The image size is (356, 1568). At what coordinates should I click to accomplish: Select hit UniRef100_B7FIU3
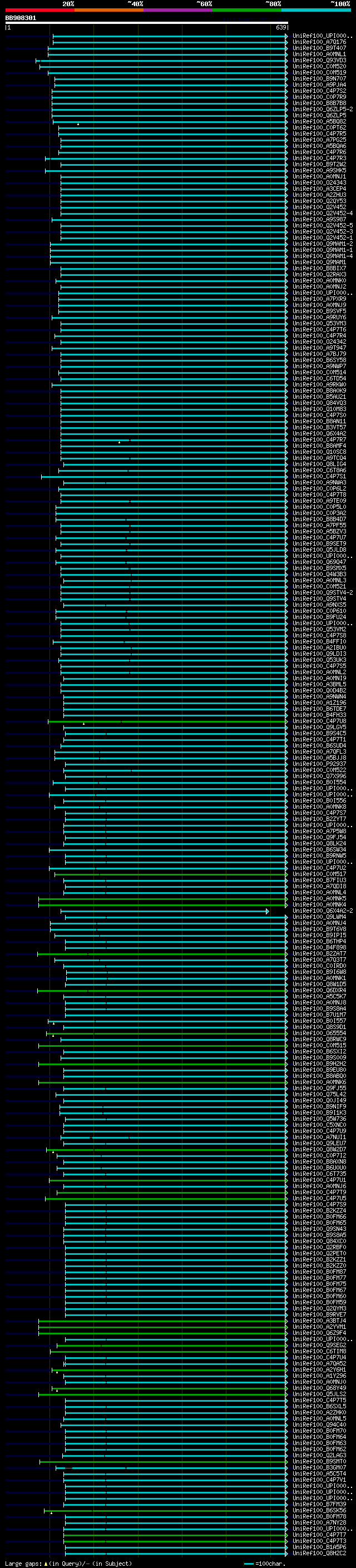pyautogui.click(x=319, y=880)
